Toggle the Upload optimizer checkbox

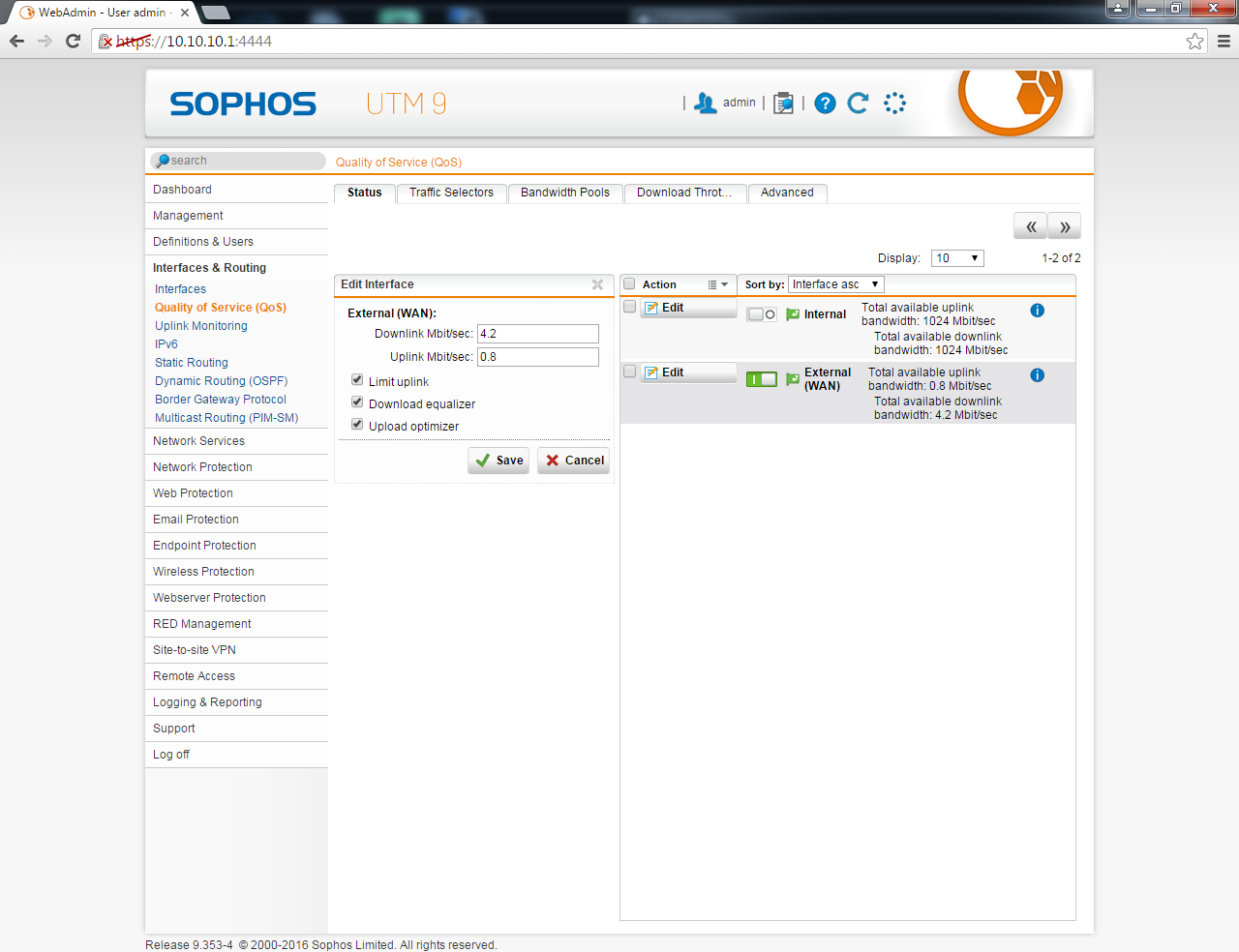click(357, 425)
